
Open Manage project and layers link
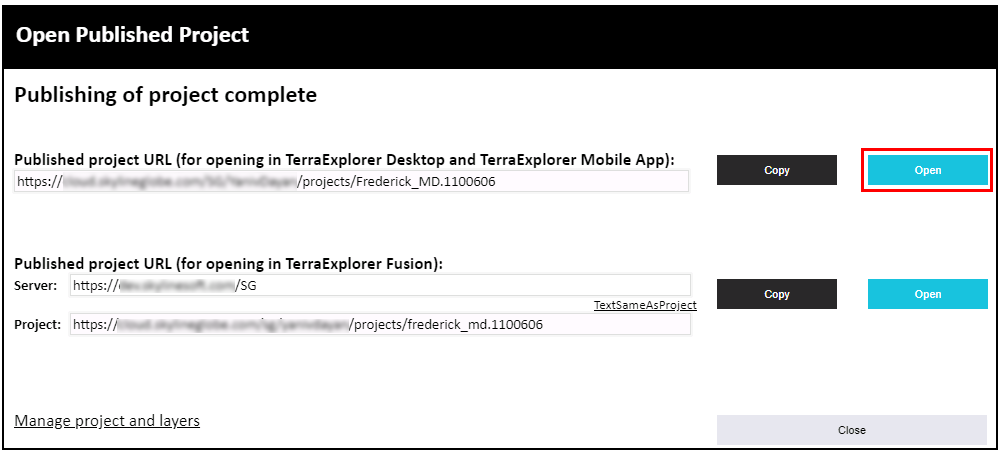click(107, 421)
